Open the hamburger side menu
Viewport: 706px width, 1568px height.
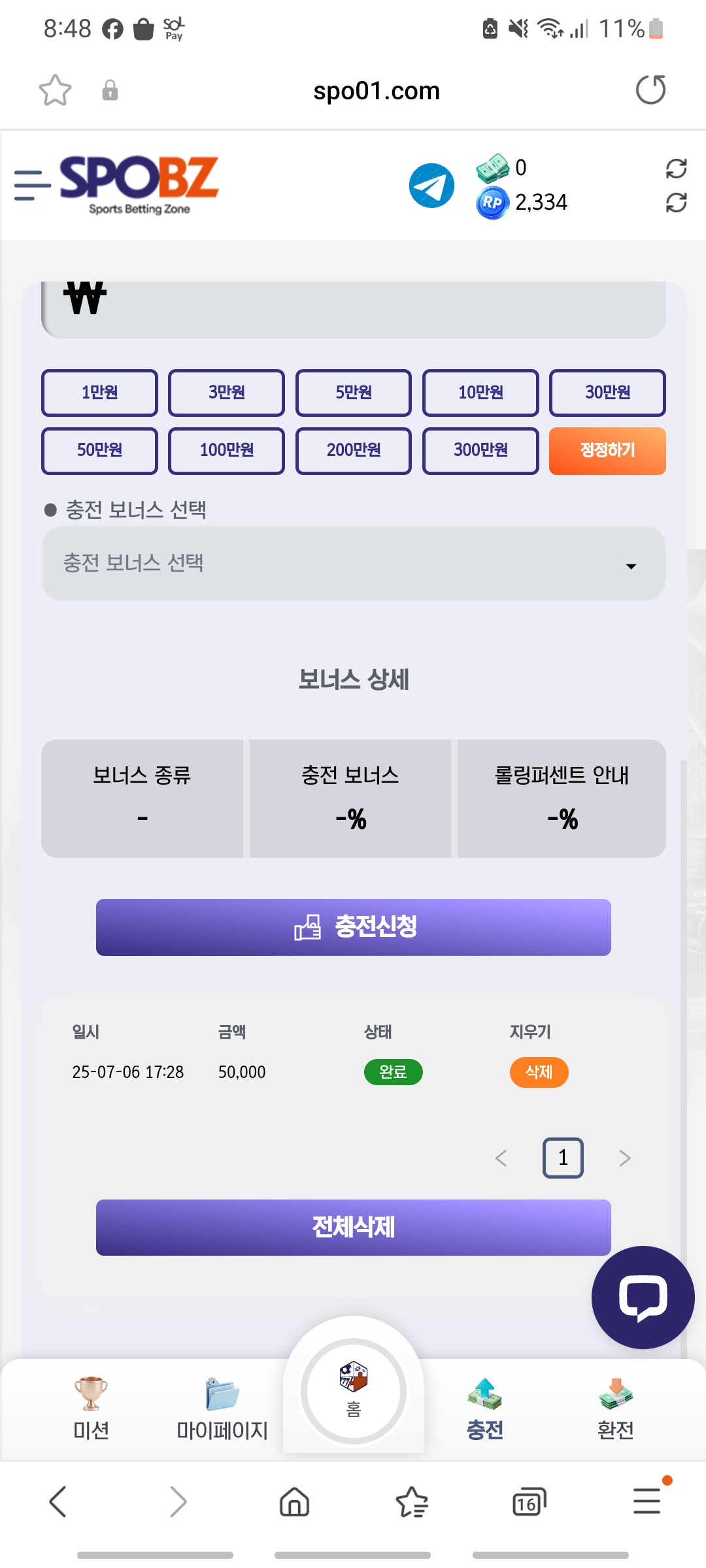pos(32,186)
